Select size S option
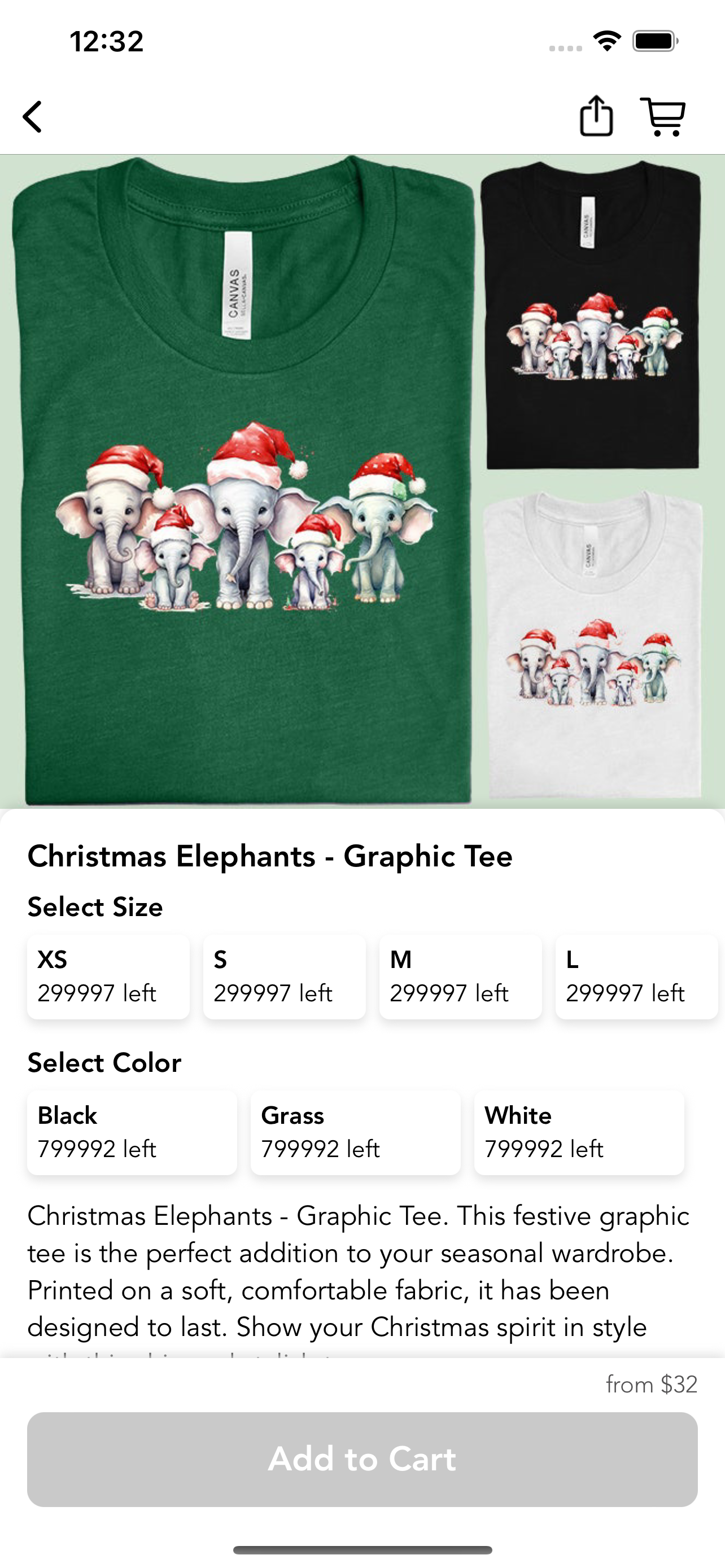This screenshot has height=1568, width=725. [284, 976]
